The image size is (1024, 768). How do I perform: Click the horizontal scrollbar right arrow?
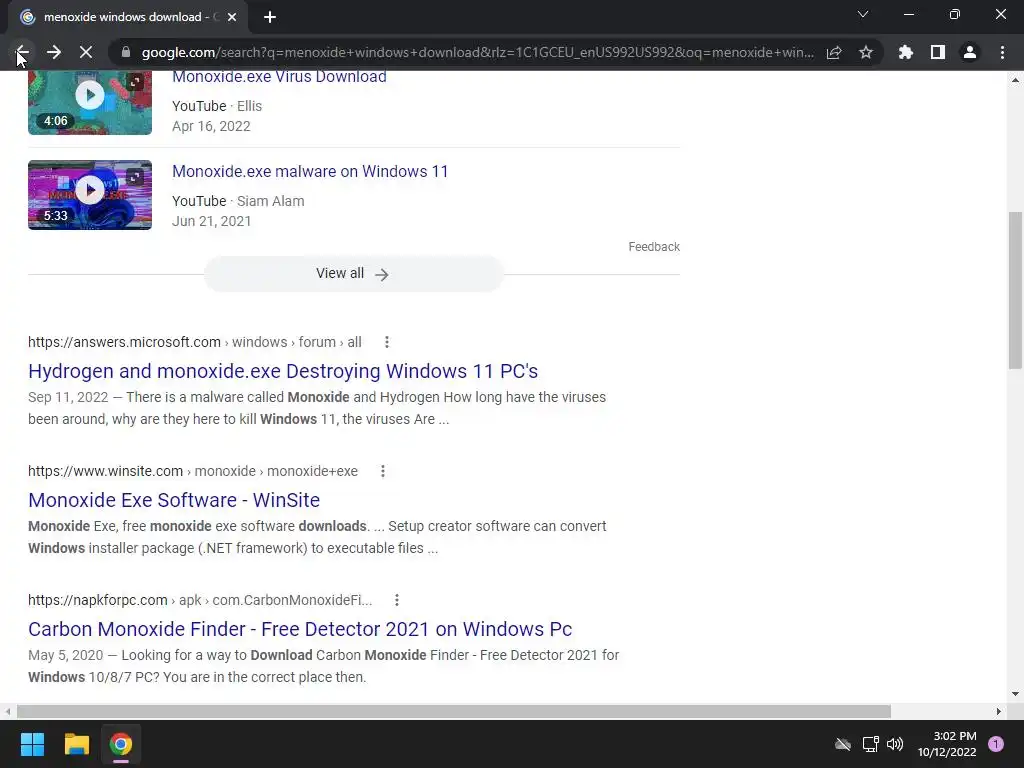pyautogui.click(x=999, y=711)
